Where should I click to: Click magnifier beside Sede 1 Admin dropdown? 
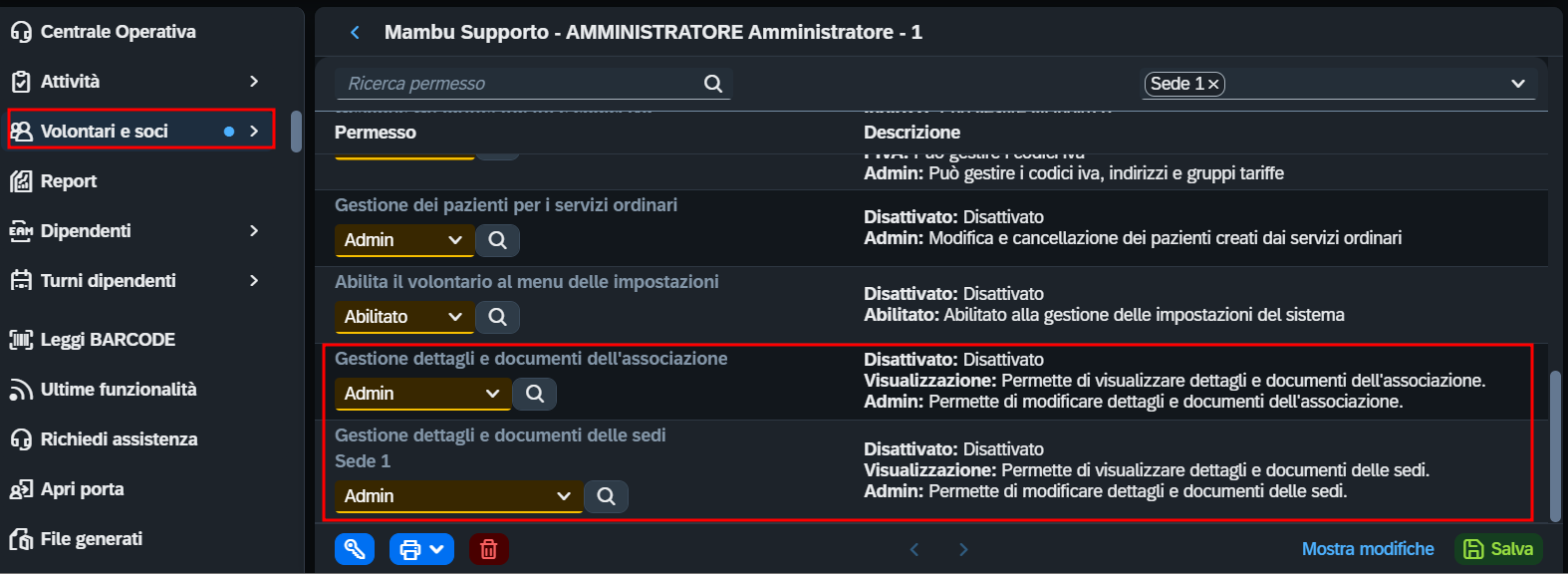coord(607,496)
